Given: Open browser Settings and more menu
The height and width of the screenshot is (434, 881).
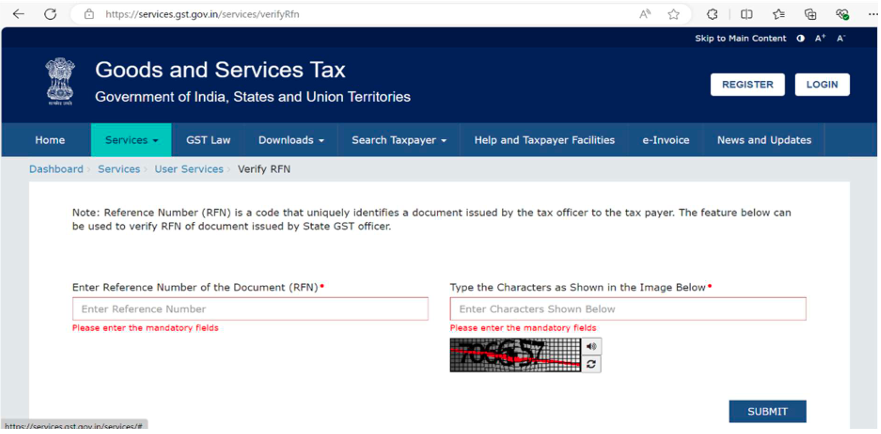Looking at the screenshot, I should (x=871, y=14).
